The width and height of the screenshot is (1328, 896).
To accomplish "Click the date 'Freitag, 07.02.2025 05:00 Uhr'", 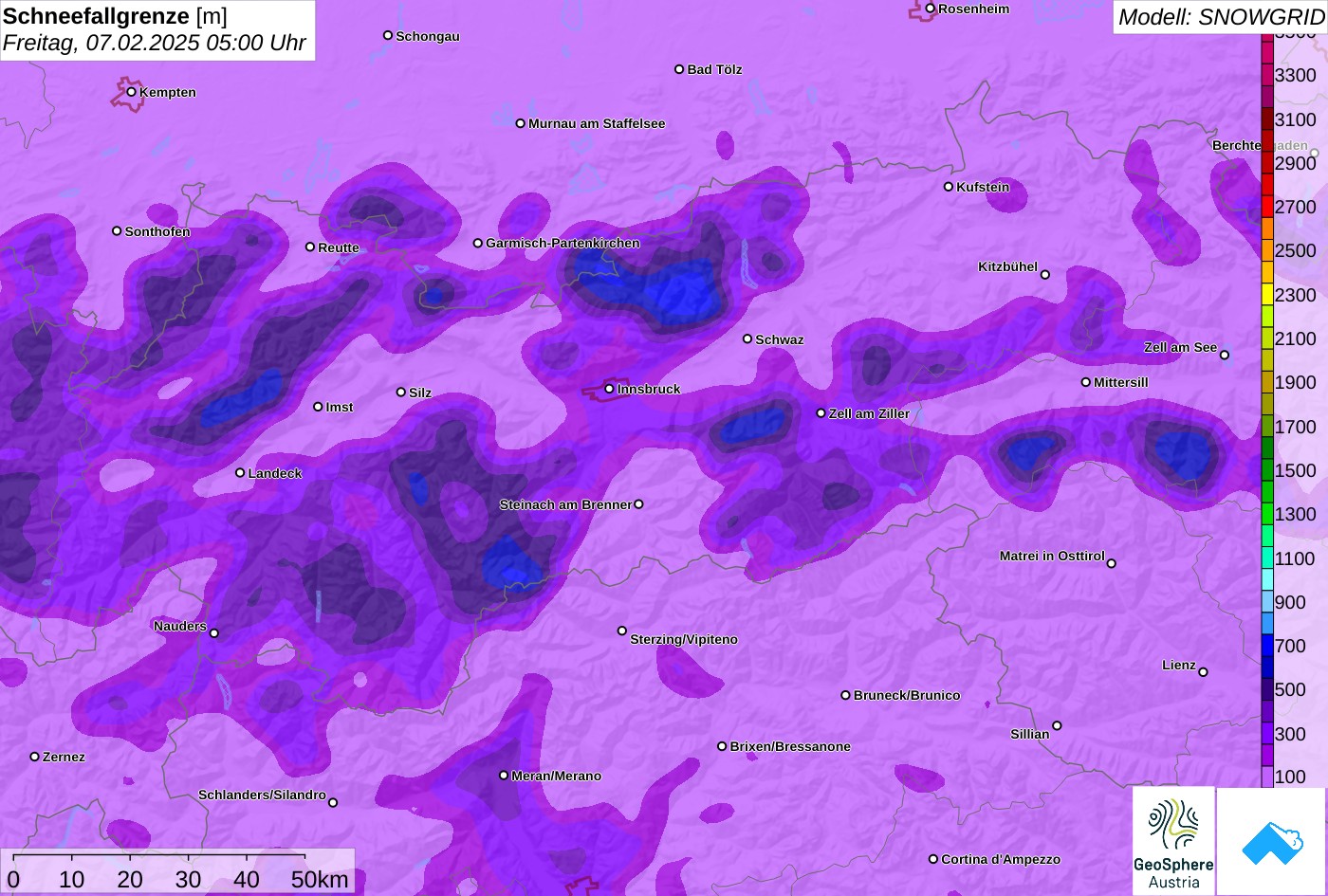I will [155, 44].
